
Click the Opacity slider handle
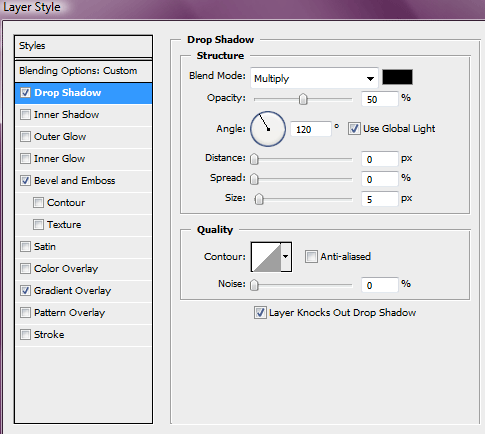[303, 99]
